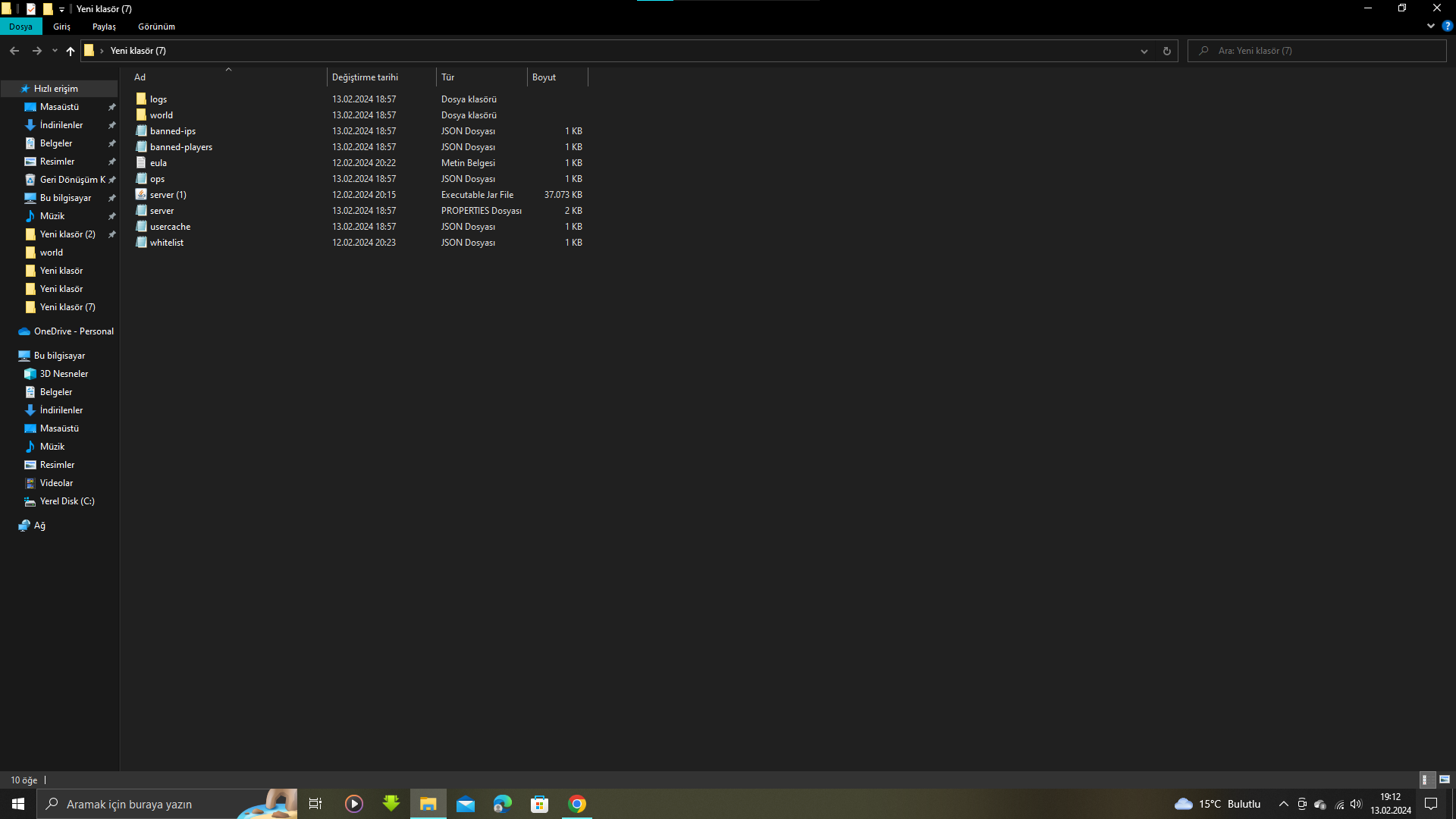Switch to large icons view in status bar
Screen dimensions: 1456x819
pyautogui.click(x=1445, y=780)
